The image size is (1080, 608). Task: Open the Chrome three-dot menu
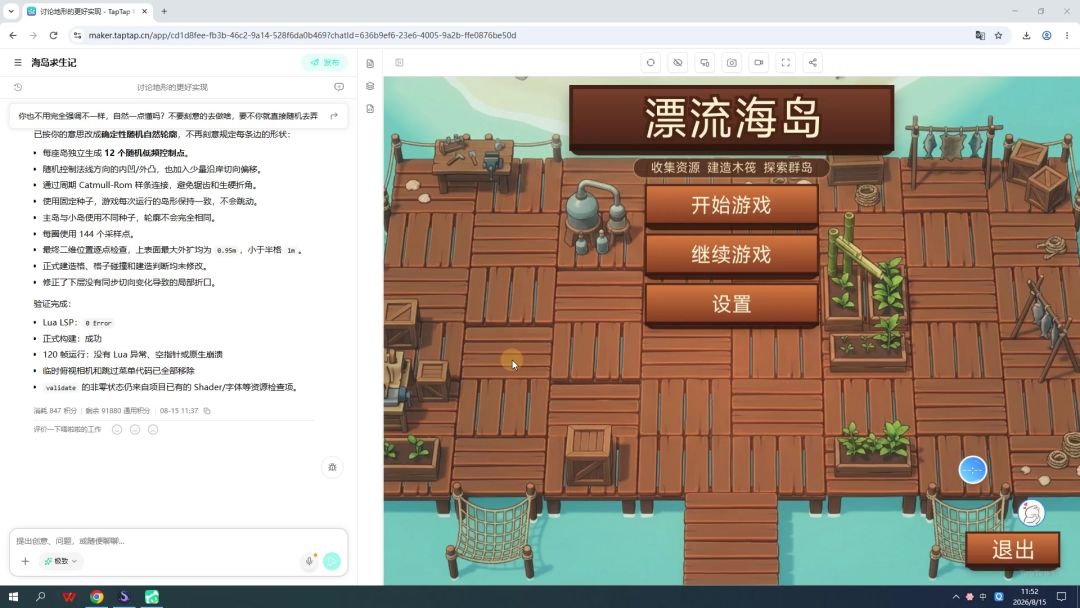[1067, 35]
